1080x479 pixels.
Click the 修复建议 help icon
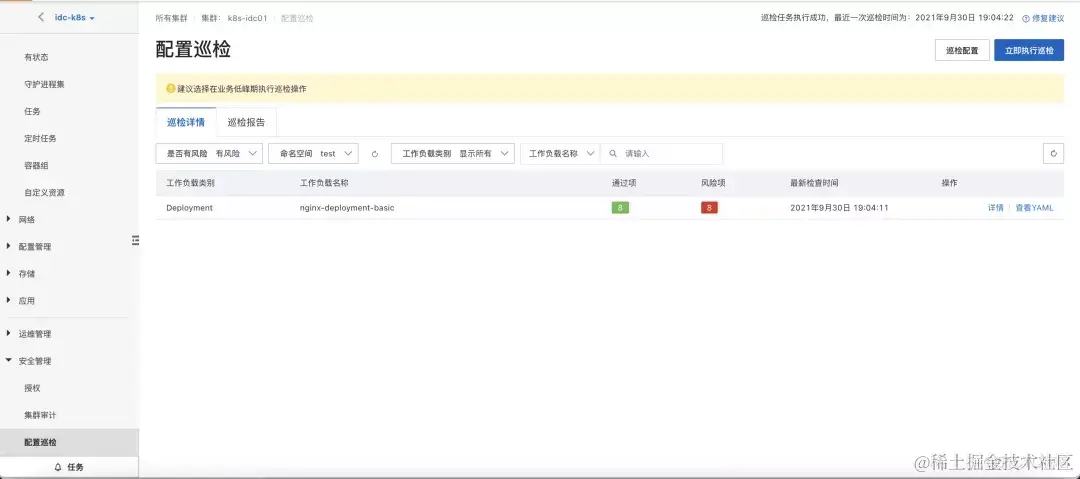click(x=1026, y=19)
